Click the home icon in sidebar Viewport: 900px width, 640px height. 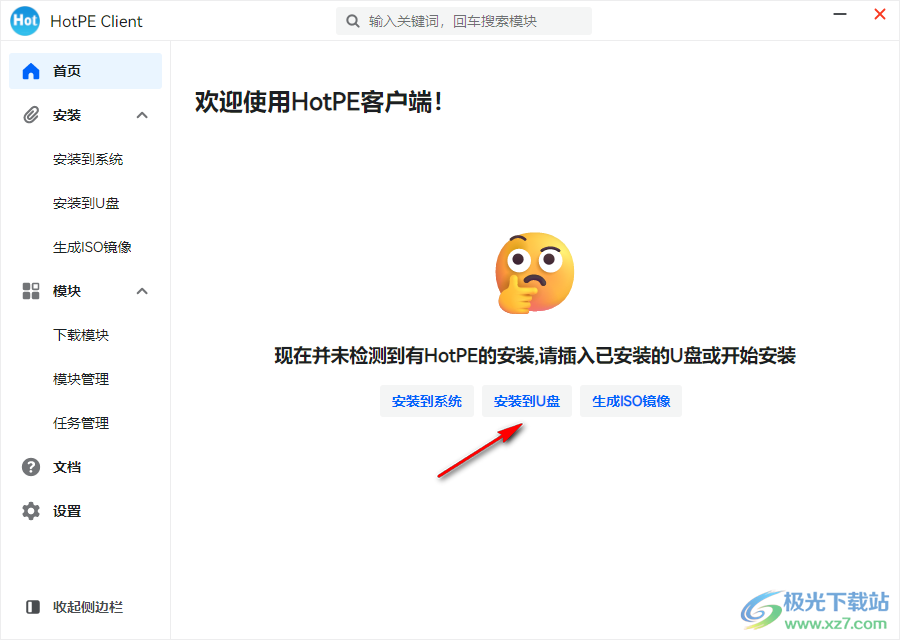coord(31,71)
